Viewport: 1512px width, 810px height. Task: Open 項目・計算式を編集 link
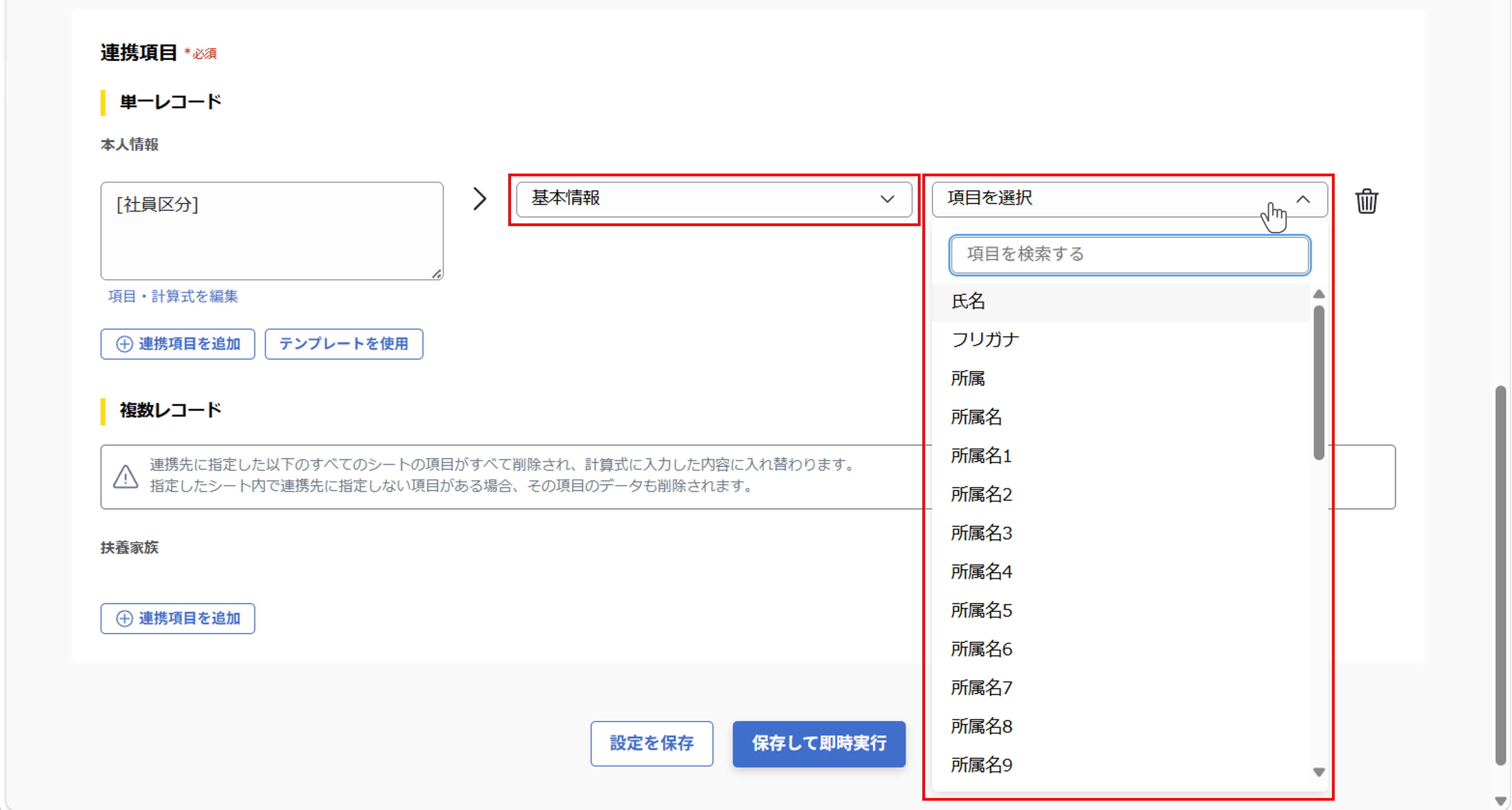click(173, 297)
